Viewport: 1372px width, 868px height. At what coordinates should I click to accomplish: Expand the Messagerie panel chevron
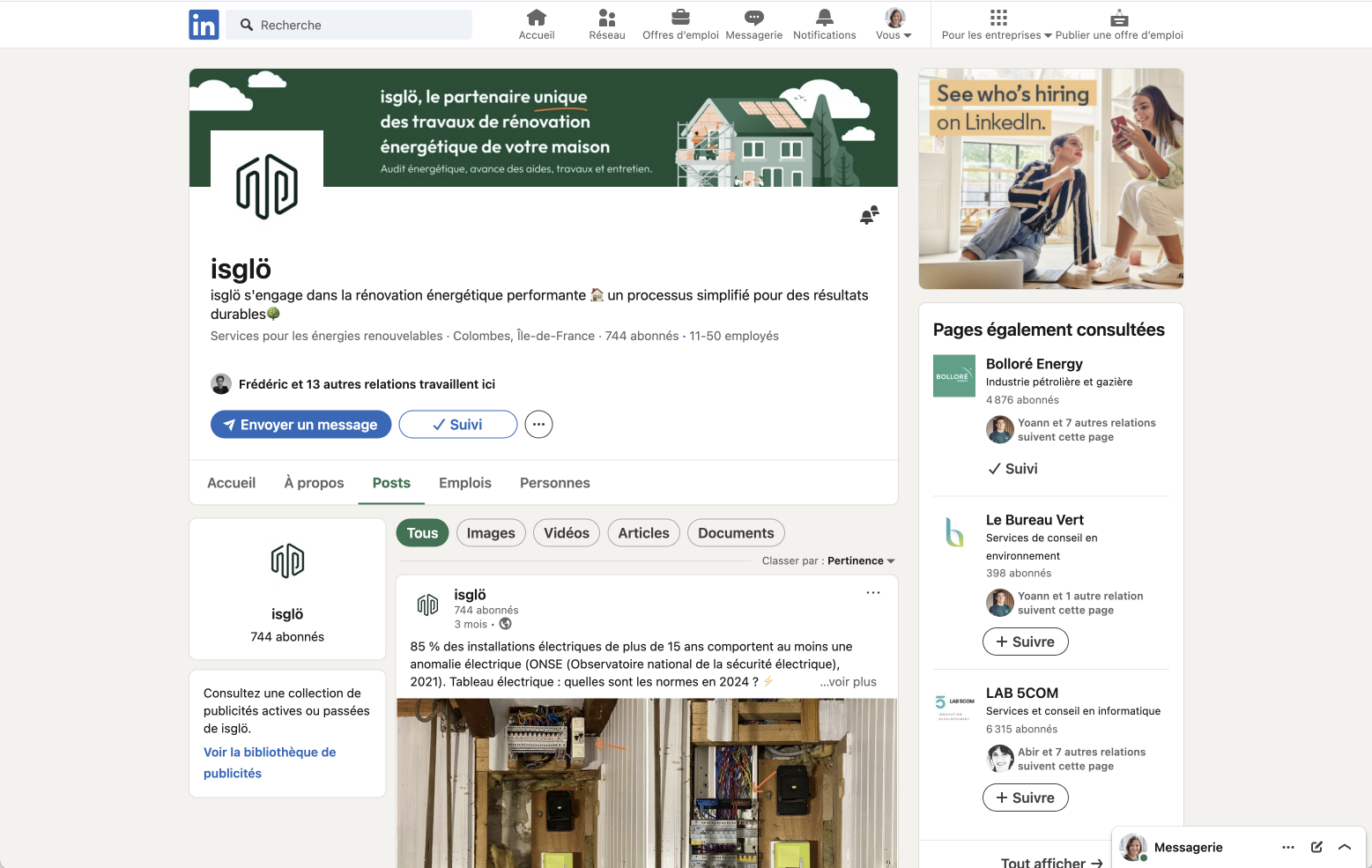click(1345, 848)
